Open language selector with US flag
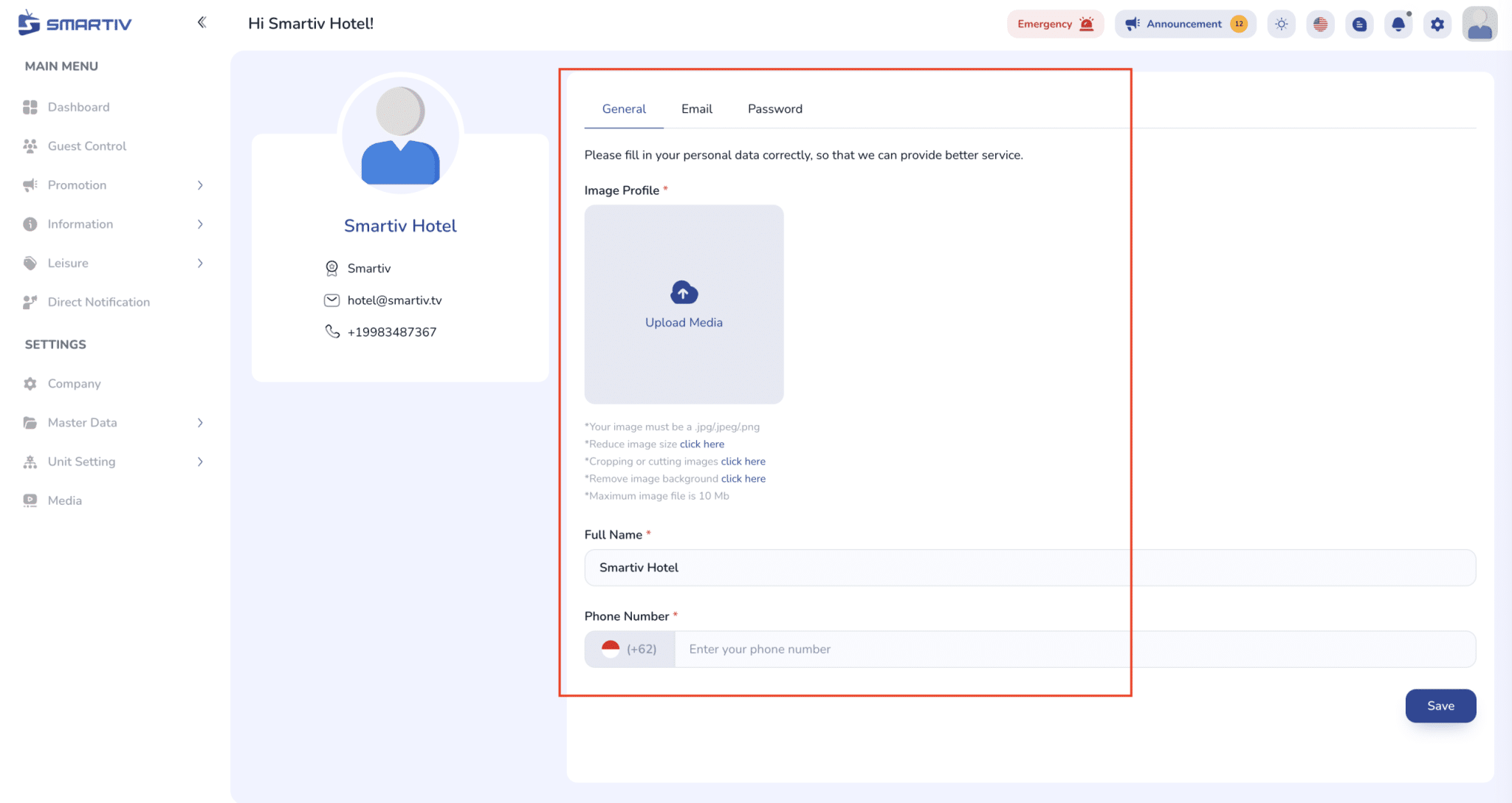This screenshot has width=1512, height=803. pos(1321,24)
